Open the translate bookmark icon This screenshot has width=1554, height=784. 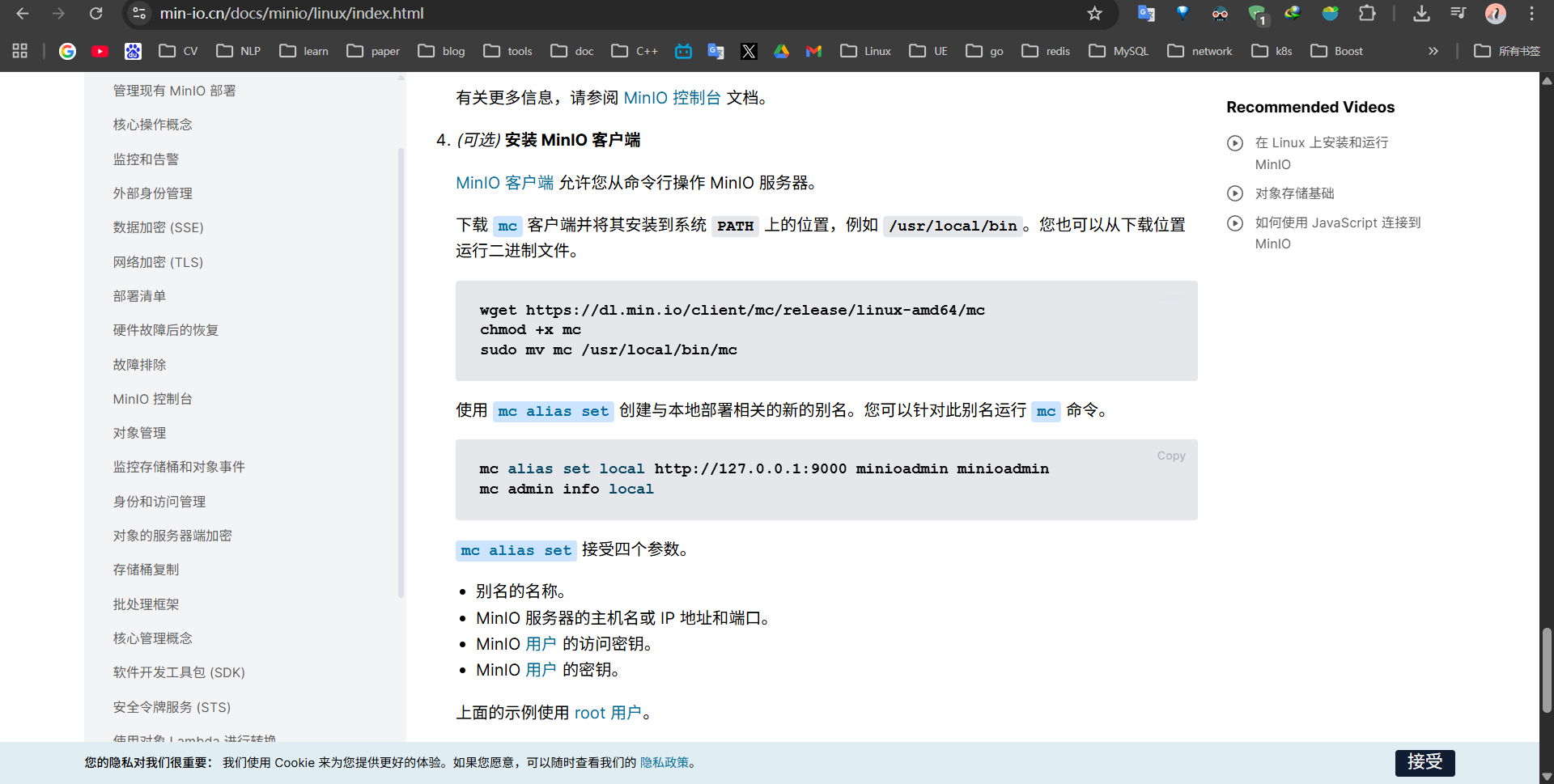point(716,51)
